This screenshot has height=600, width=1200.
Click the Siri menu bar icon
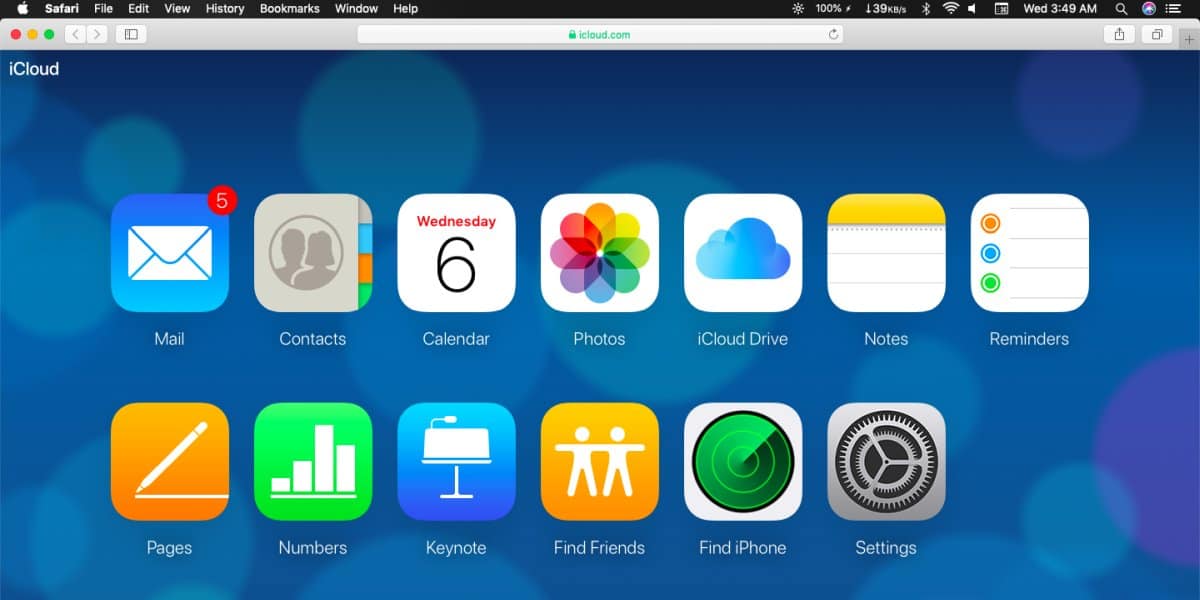click(1148, 8)
